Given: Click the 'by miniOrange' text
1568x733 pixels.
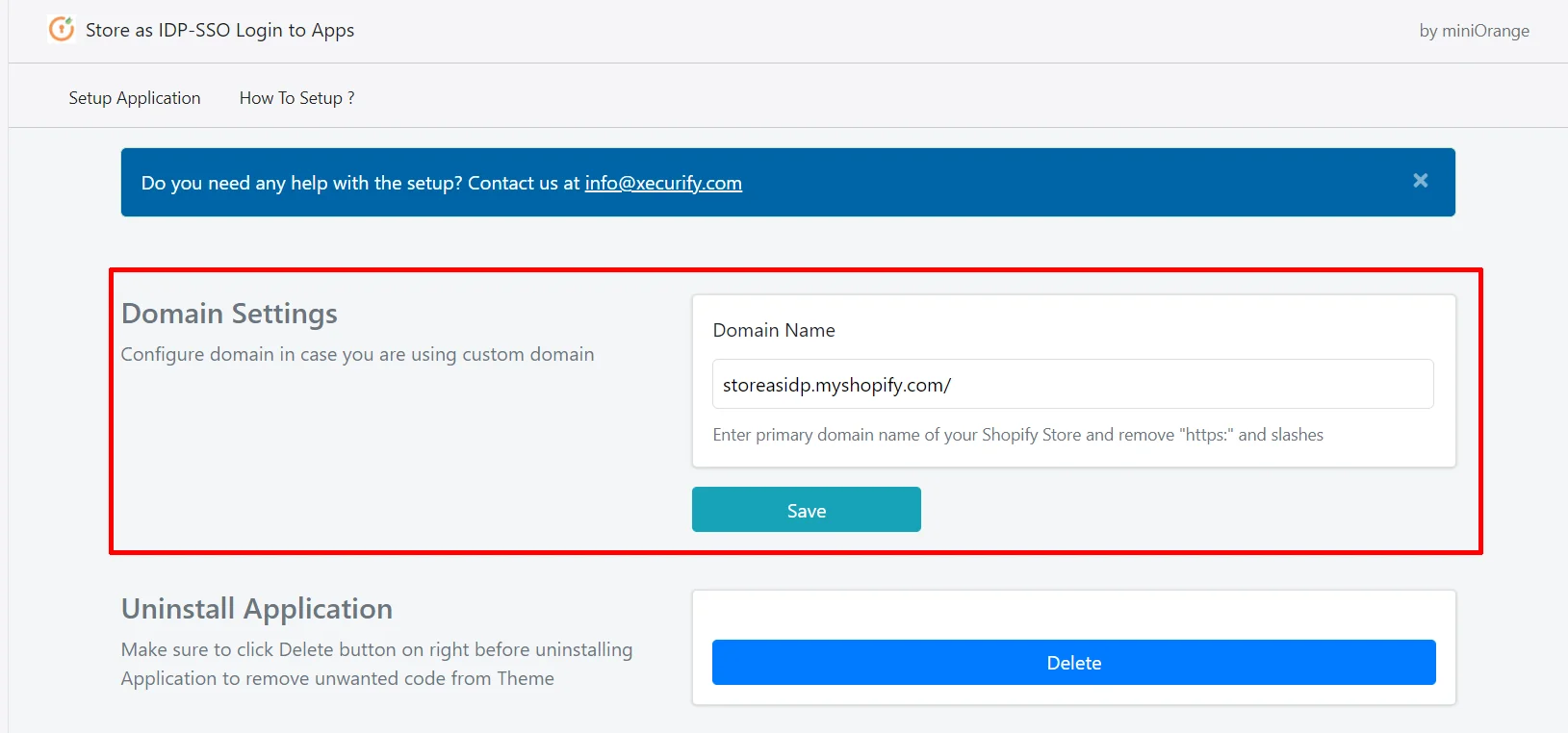Looking at the screenshot, I should pyautogui.click(x=1474, y=31).
